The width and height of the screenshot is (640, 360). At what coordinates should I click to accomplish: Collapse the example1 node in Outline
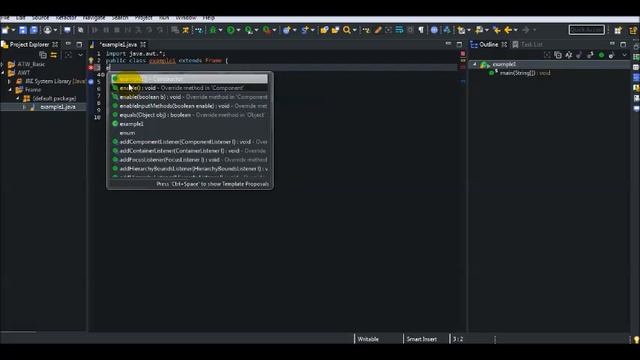point(474,64)
